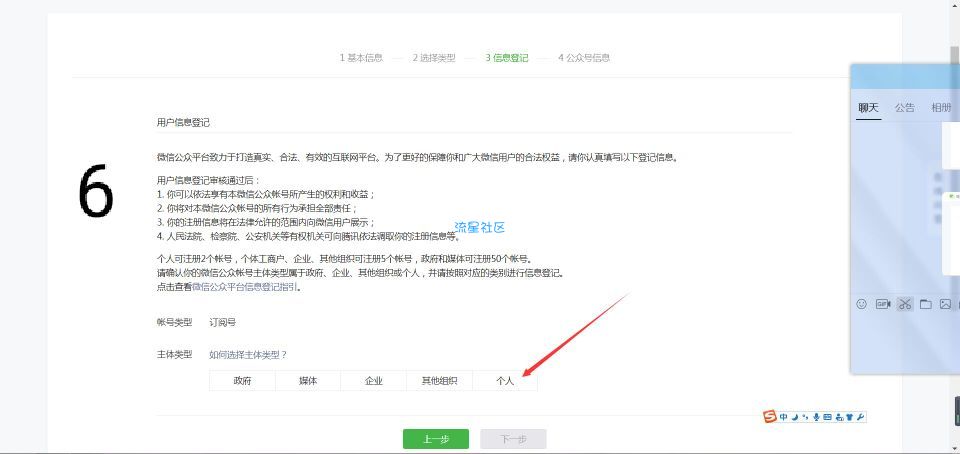Open the 如何选择主体类型？ help link
Viewport: 960px width, 454px height.
[x=248, y=354]
